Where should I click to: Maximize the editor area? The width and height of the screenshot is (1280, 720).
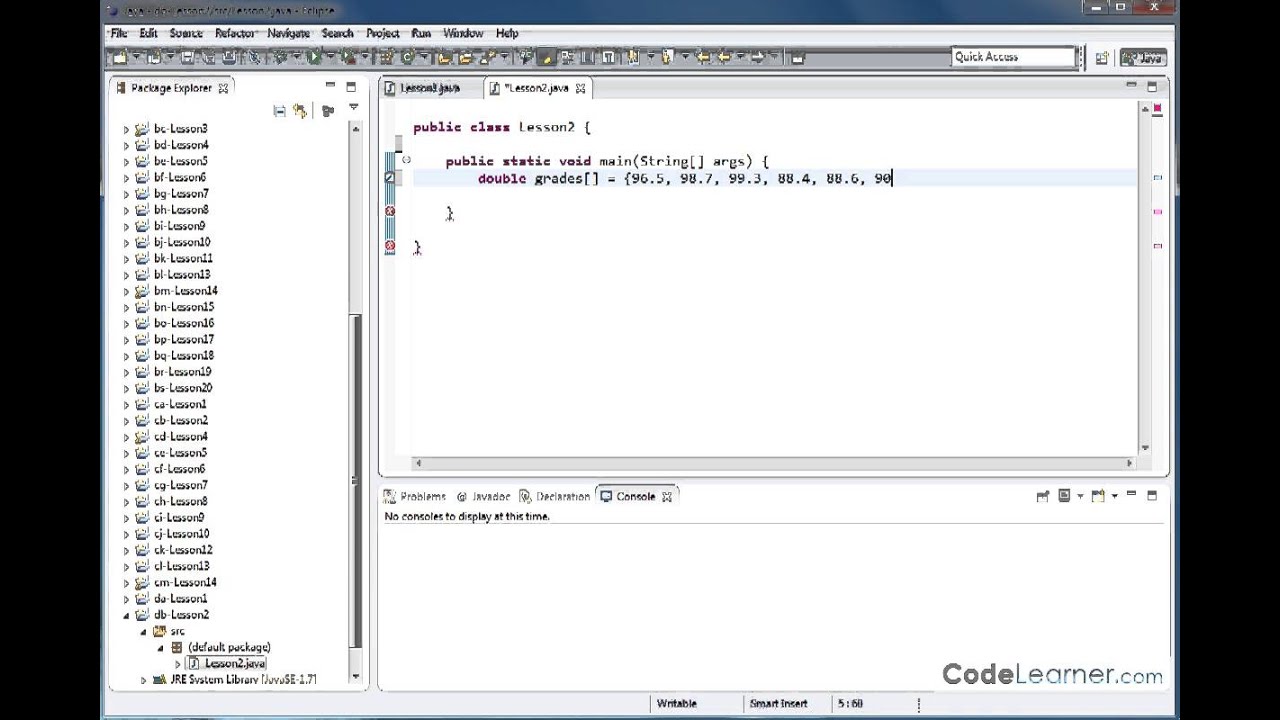tap(1152, 87)
